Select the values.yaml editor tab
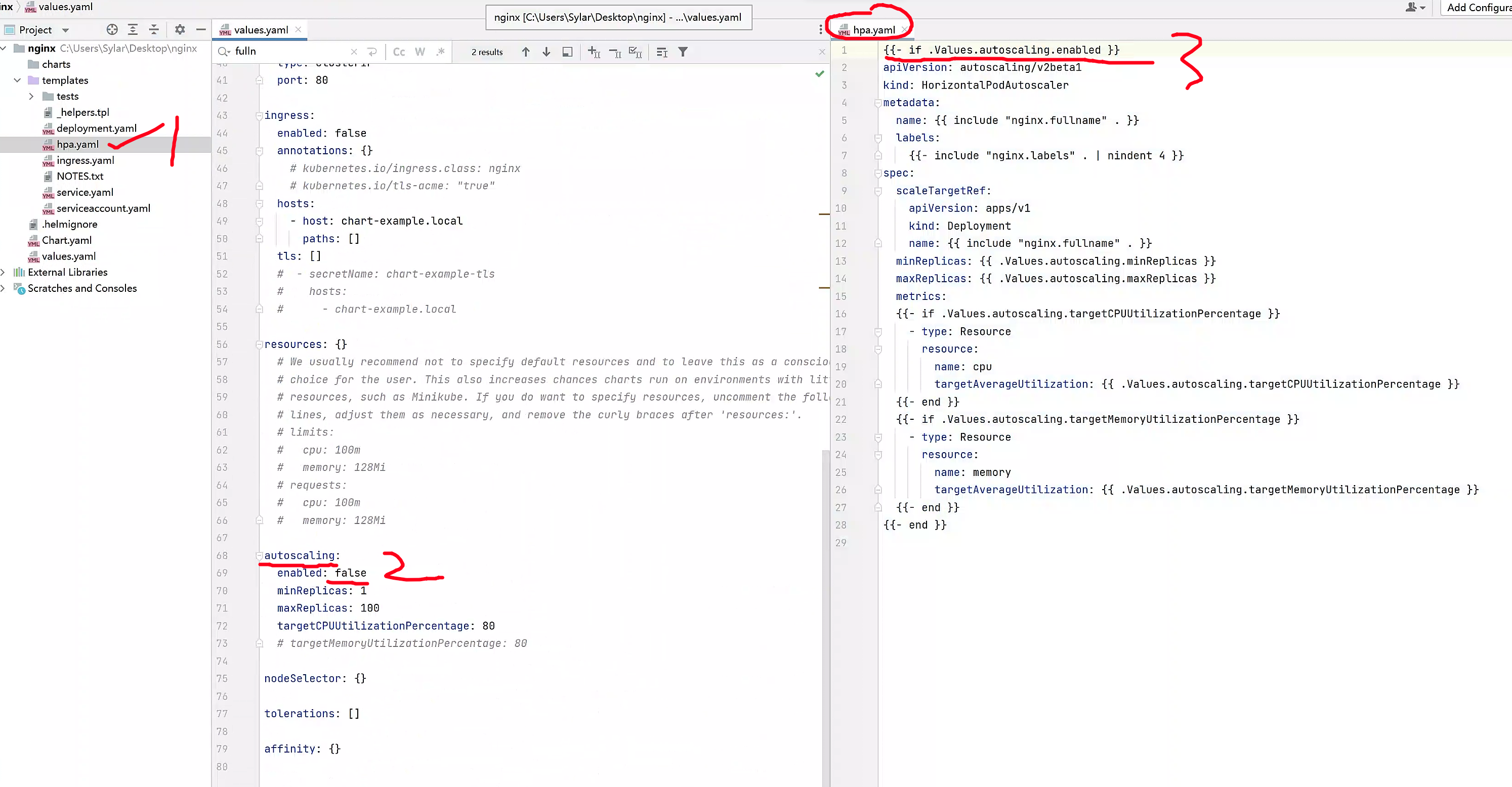The image size is (1512, 787). tap(260, 30)
